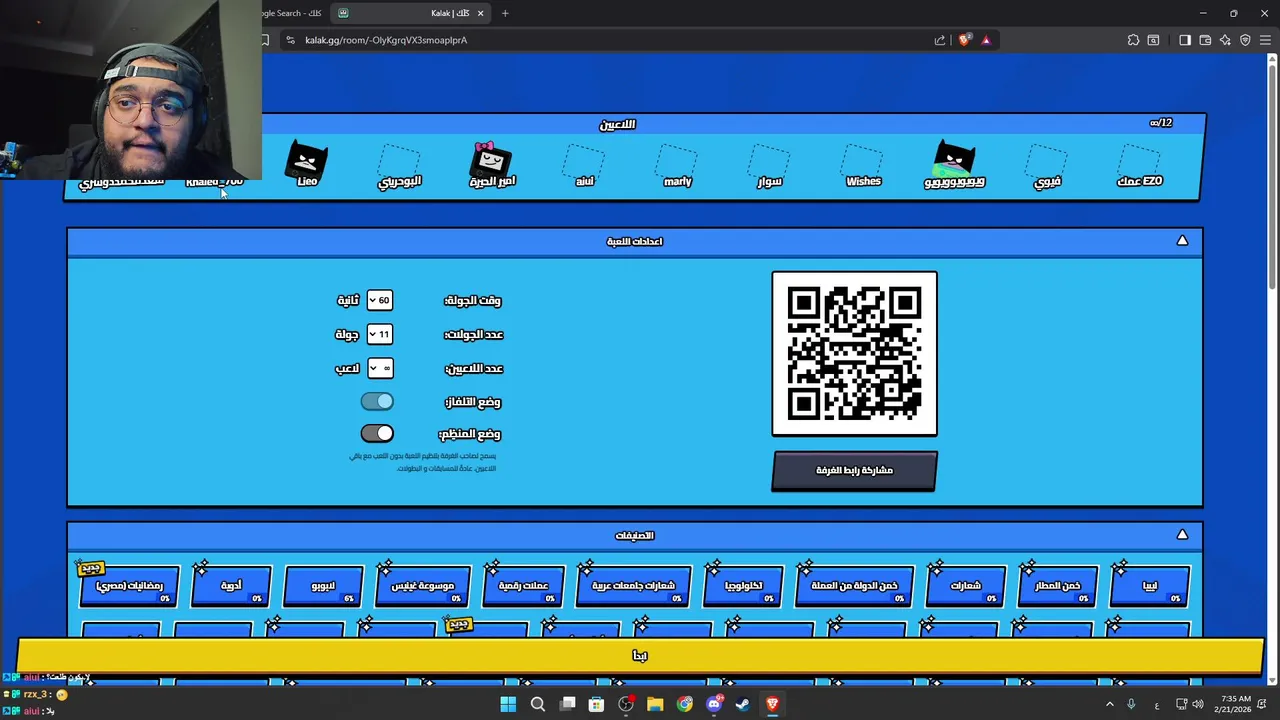Open Leo AI sparkle icon

coord(1225,40)
